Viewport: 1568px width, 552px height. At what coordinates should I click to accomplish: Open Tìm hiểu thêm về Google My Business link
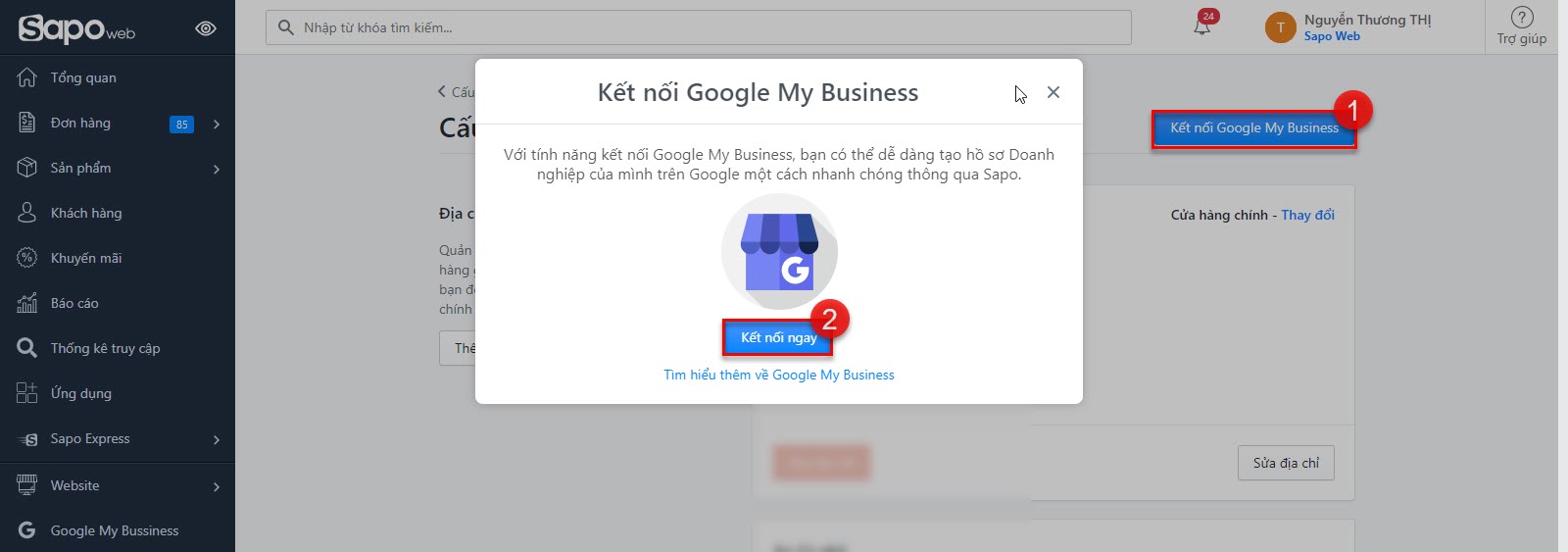pyautogui.click(x=779, y=375)
